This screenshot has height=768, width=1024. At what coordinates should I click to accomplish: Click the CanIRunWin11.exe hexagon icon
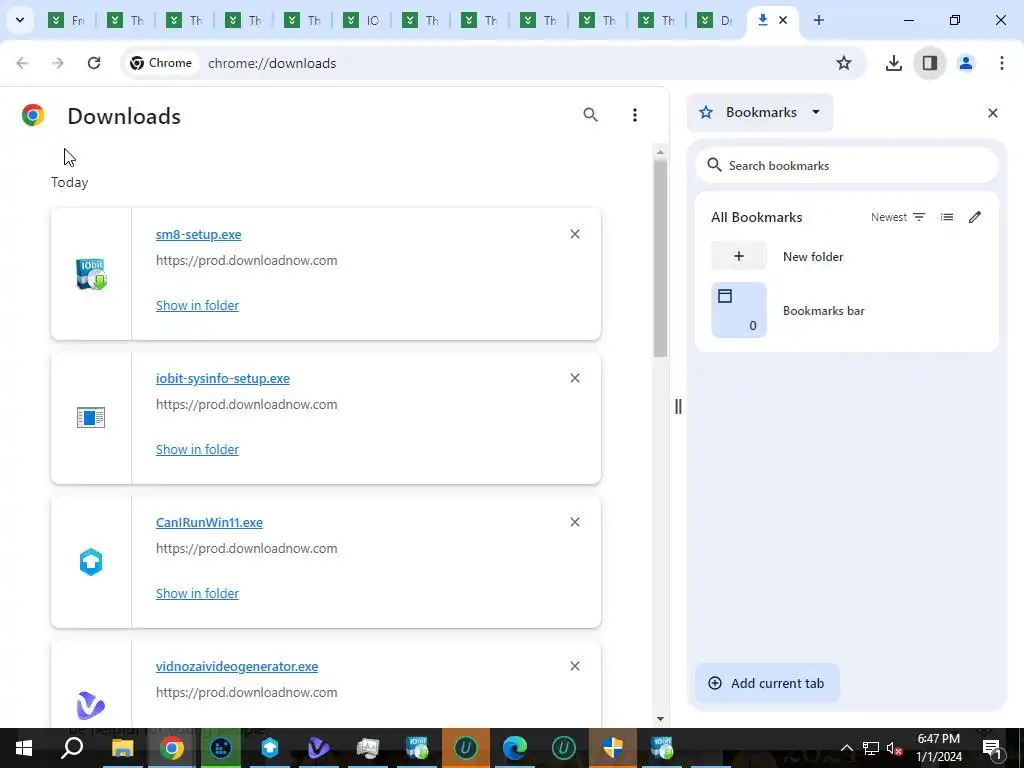coord(91,562)
